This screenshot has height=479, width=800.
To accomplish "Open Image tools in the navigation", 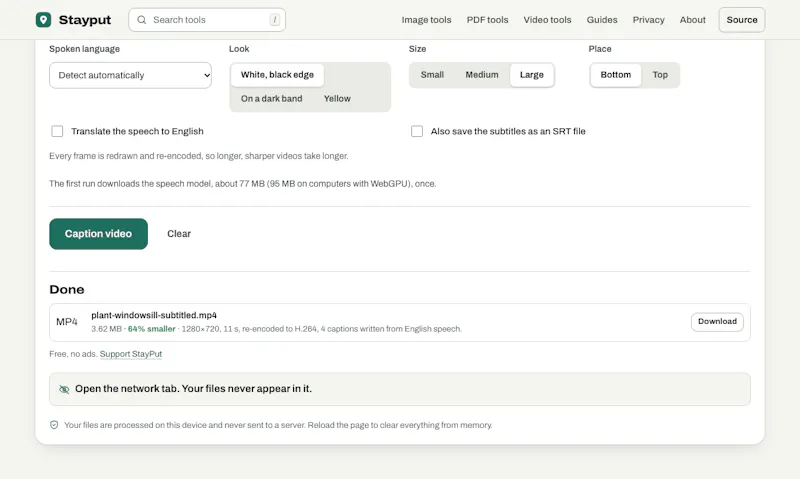I will tap(427, 20).
